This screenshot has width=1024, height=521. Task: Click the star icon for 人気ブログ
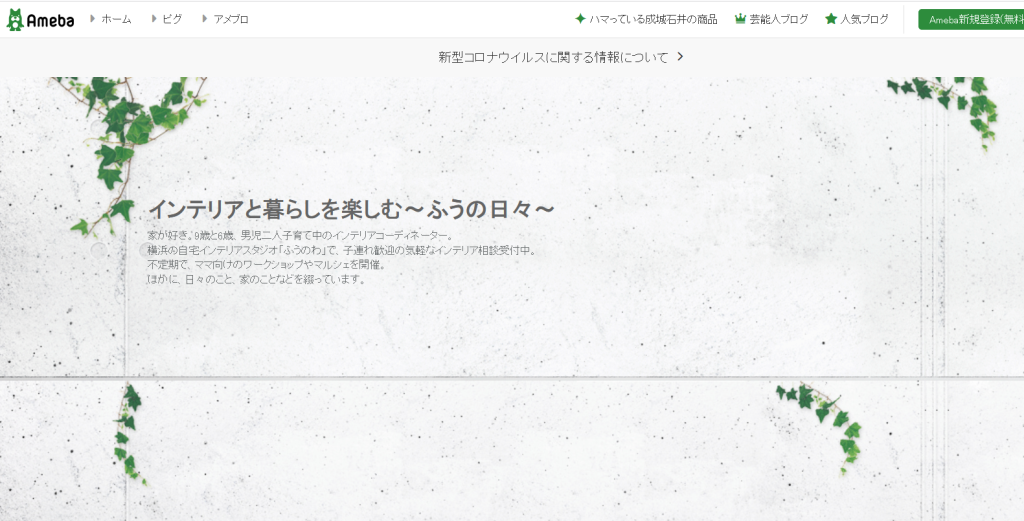click(x=831, y=19)
